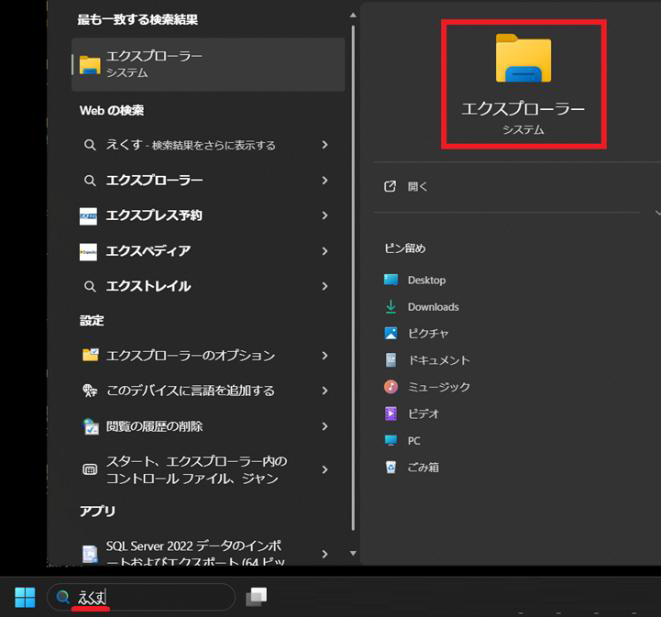Click the PC monitor icon
This screenshot has height=617, width=661.
click(x=391, y=440)
